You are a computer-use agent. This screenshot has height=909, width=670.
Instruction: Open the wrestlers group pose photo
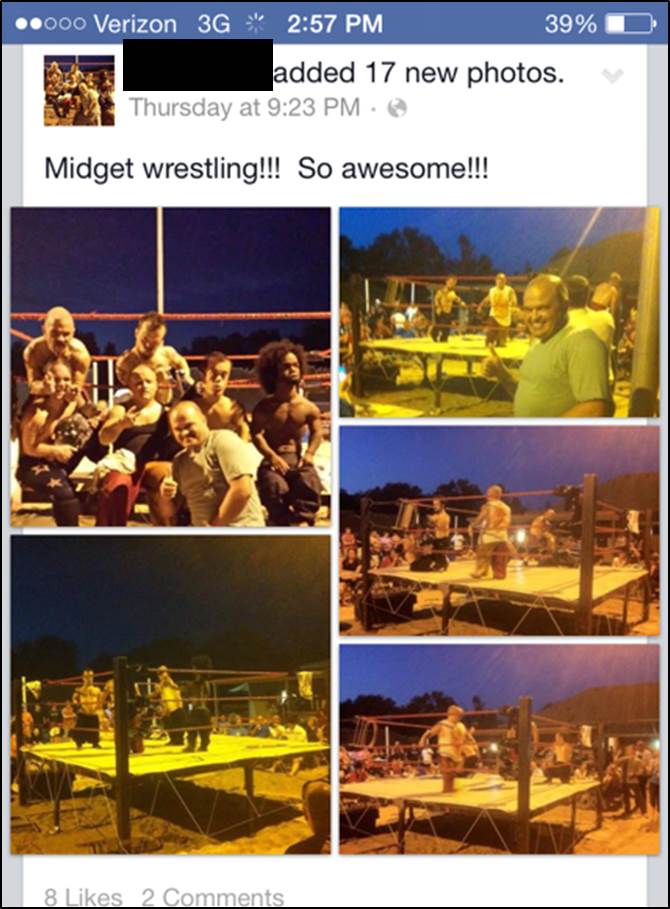tap(170, 366)
